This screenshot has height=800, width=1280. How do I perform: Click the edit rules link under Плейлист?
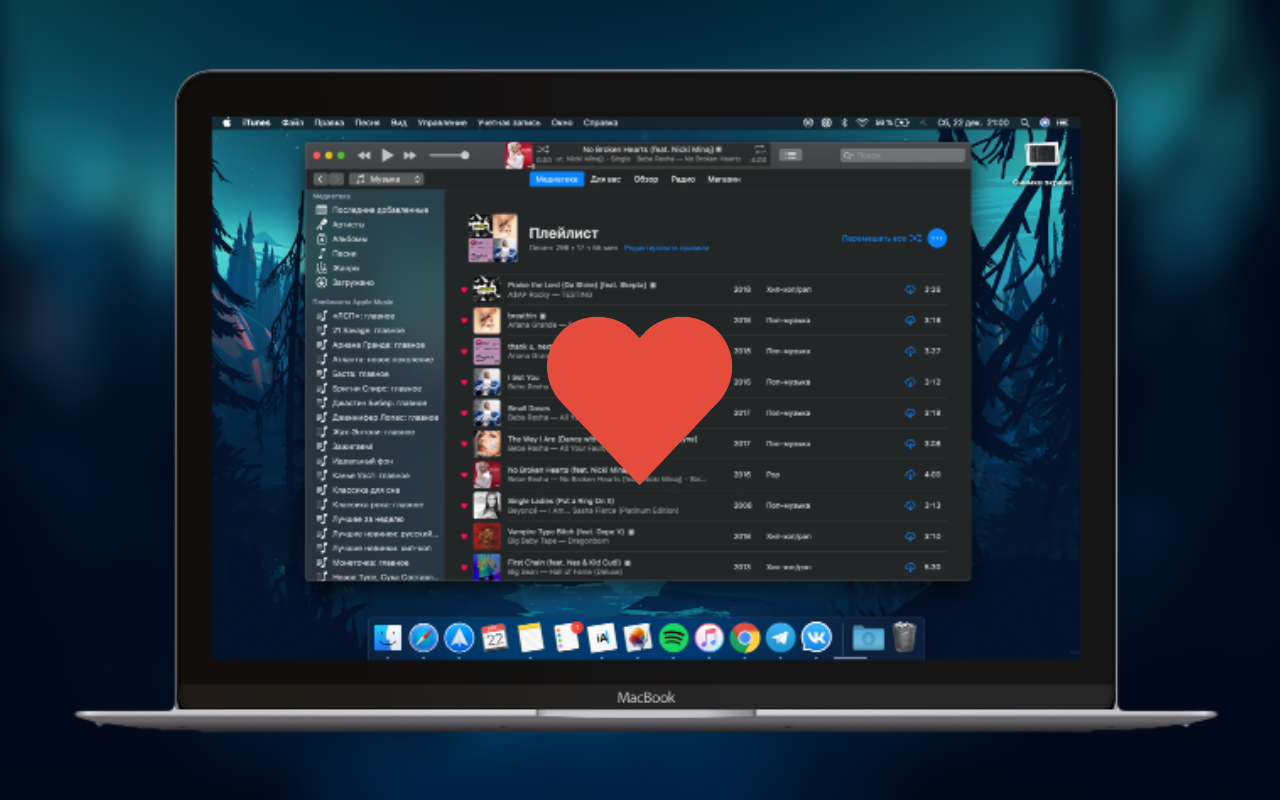pyautogui.click(x=665, y=247)
